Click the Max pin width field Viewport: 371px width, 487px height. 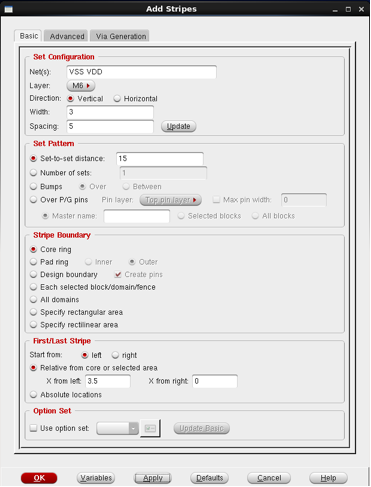[304, 200]
